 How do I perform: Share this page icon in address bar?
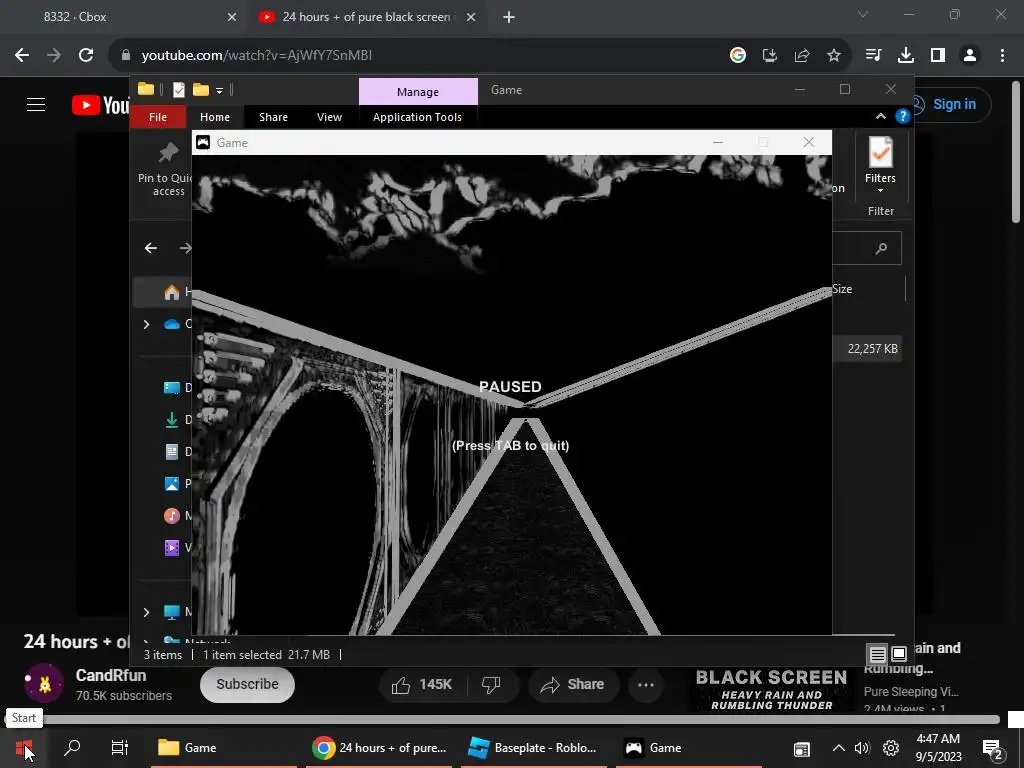coord(802,56)
